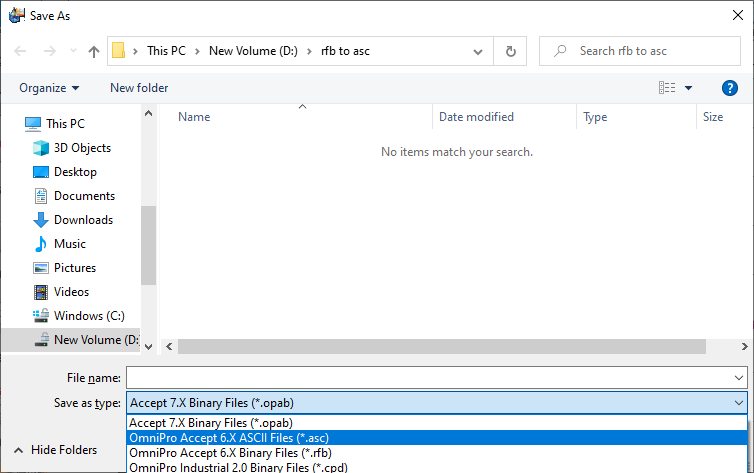Click the Downloads arrow icon

pos(41,220)
